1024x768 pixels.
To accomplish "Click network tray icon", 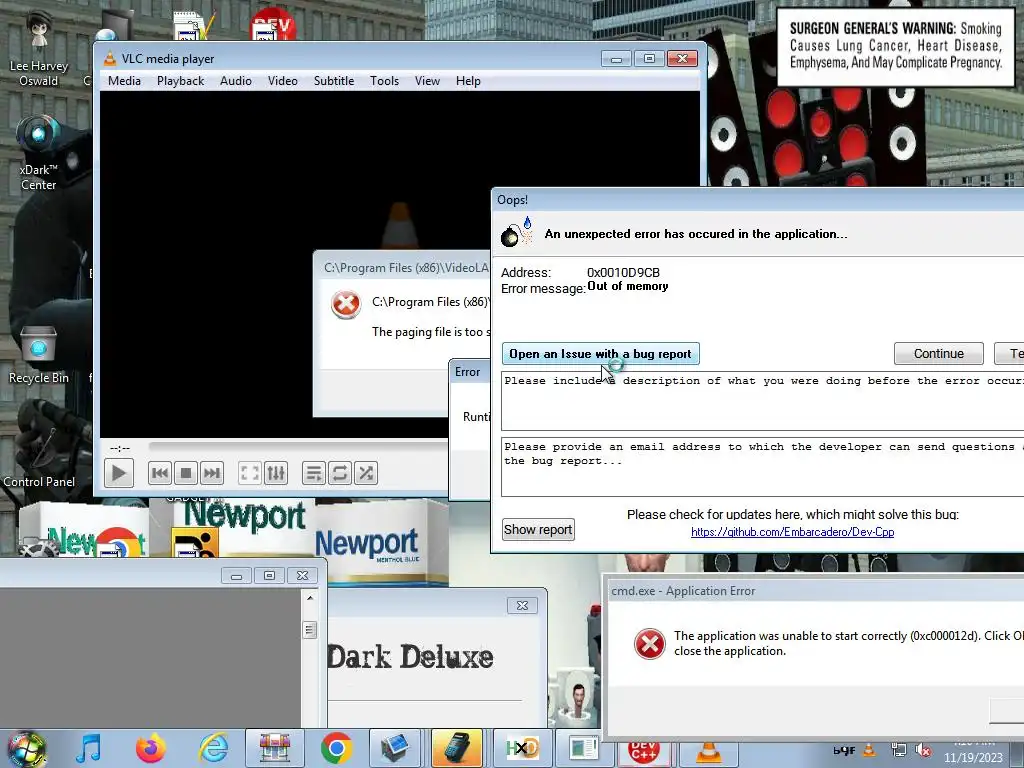I will 899,750.
